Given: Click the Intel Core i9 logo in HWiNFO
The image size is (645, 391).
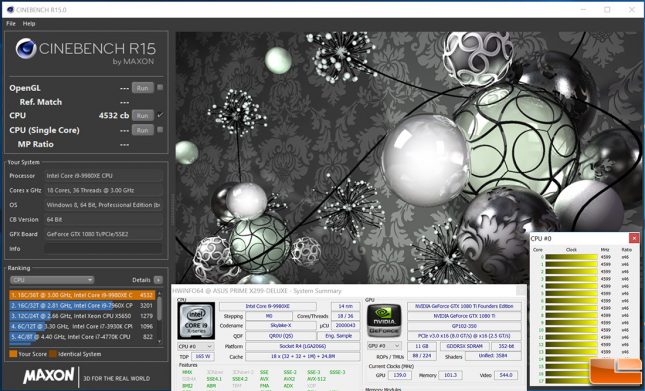Looking at the screenshot, I should point(196,321).
